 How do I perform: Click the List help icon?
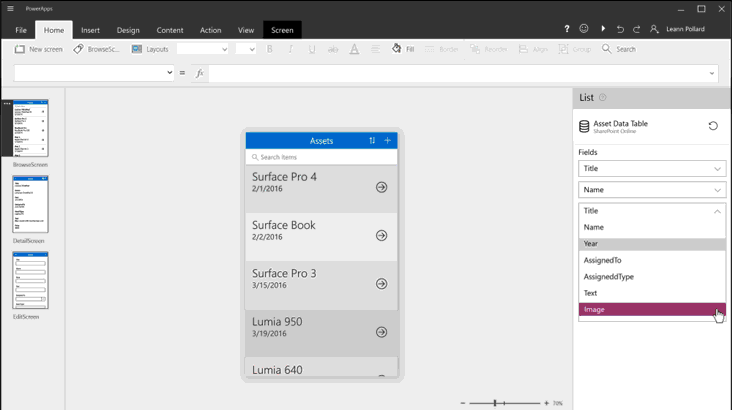click(x=603, y=97)
